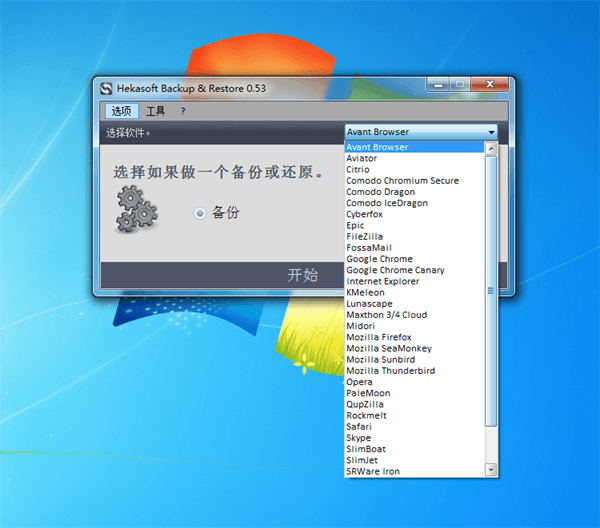Select Opera in the dropdown list

click(359, 382)
